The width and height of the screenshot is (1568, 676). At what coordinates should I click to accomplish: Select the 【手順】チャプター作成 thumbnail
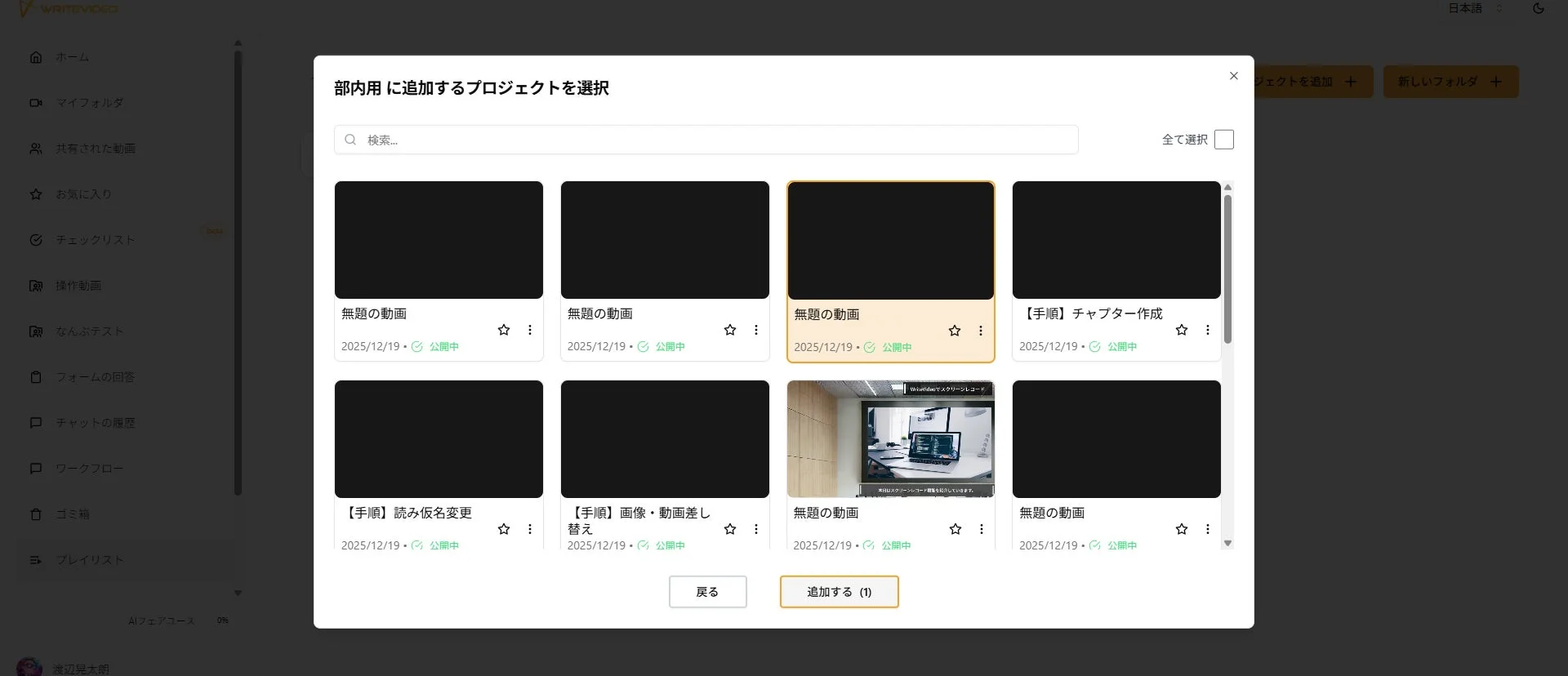[x=1116, y=240]
